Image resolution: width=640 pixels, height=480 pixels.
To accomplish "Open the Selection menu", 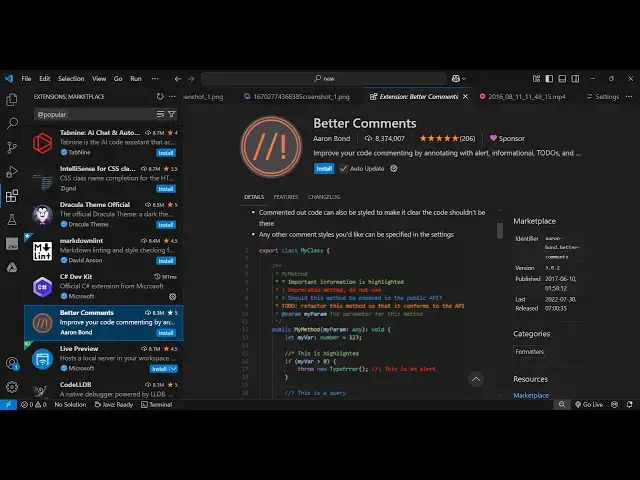I will 71,78.
